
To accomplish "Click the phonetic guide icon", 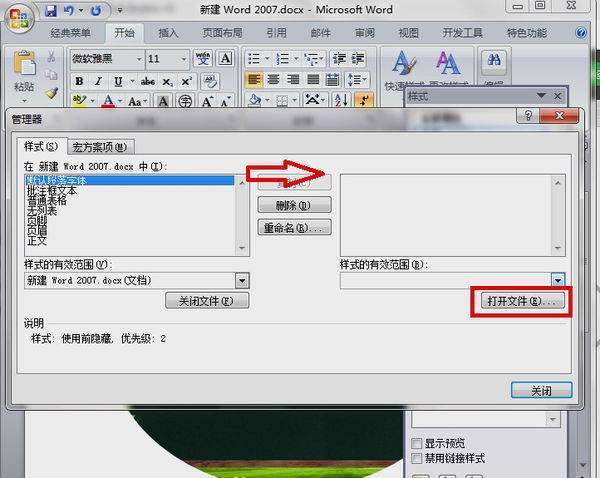I will (x=203, y=59).
